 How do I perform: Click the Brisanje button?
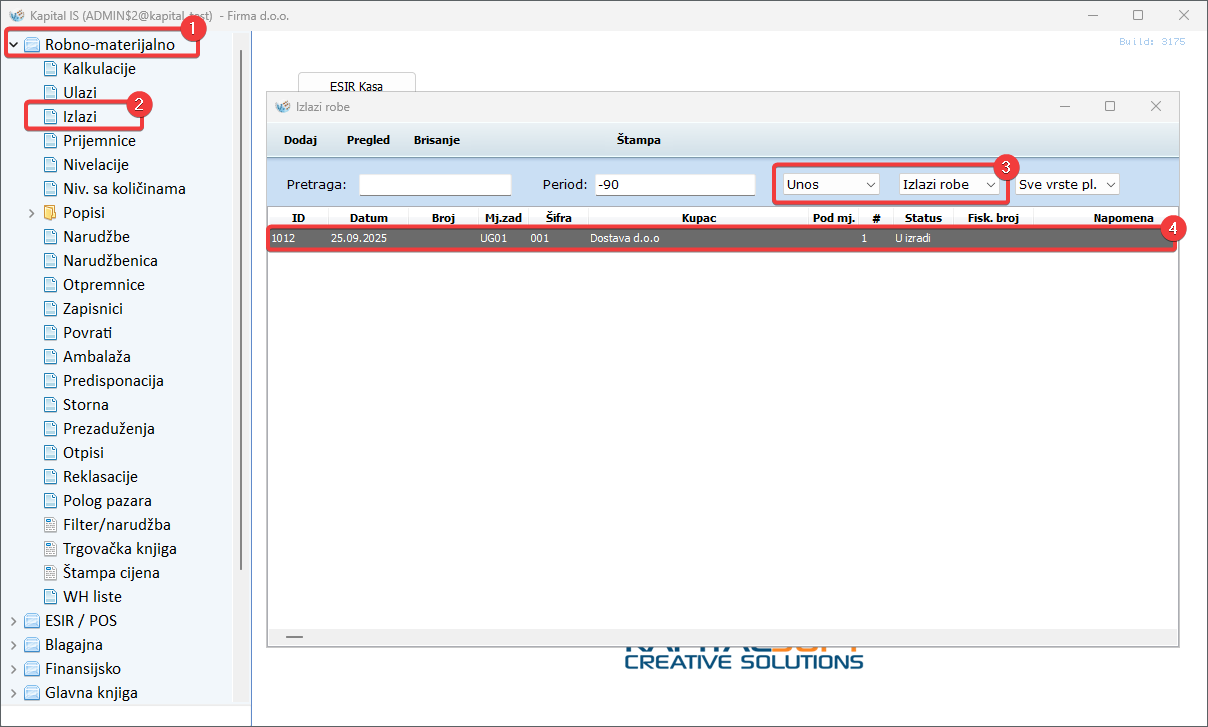pos(436,140)
